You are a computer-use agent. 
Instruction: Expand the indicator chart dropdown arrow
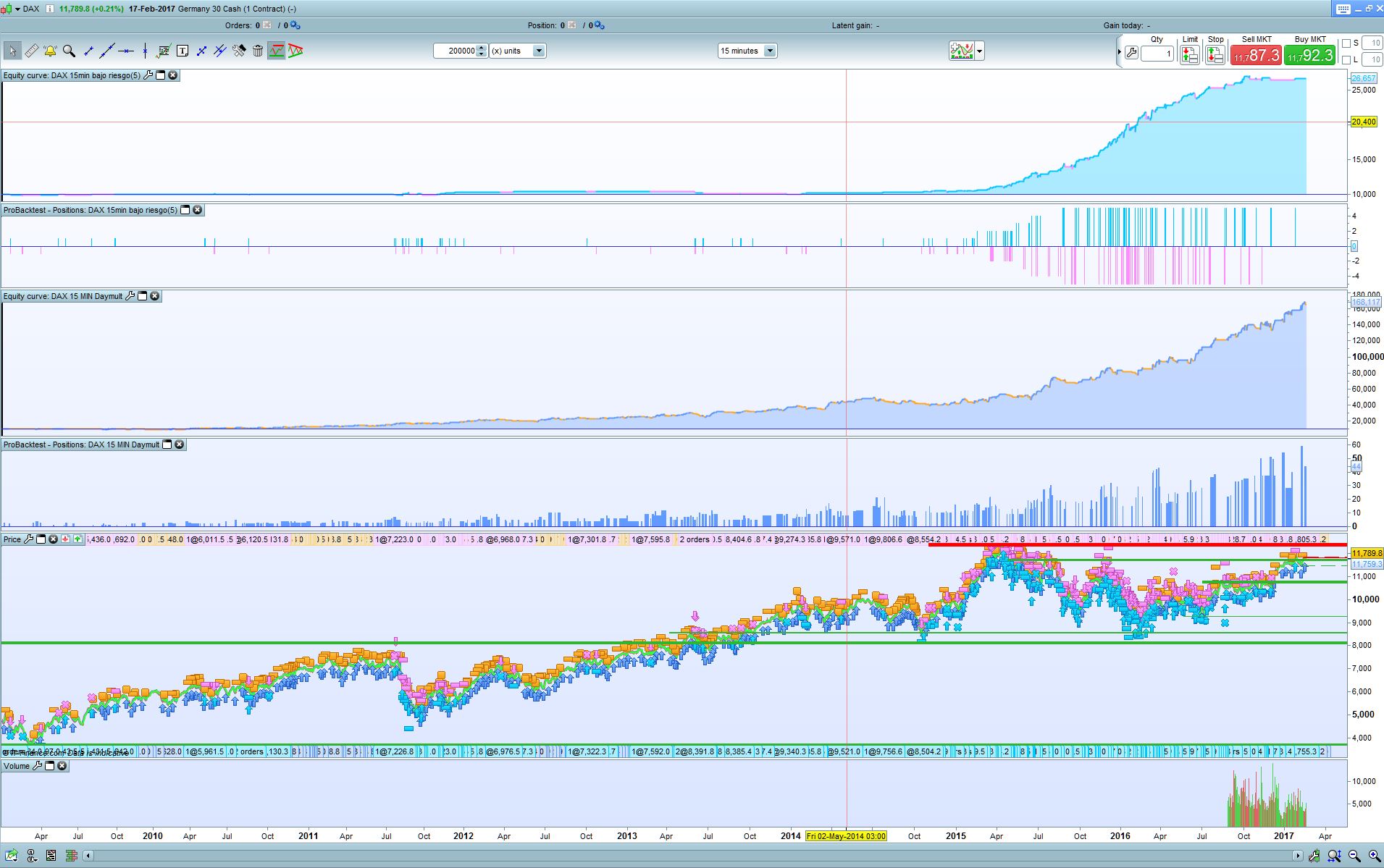pos(980,51)
